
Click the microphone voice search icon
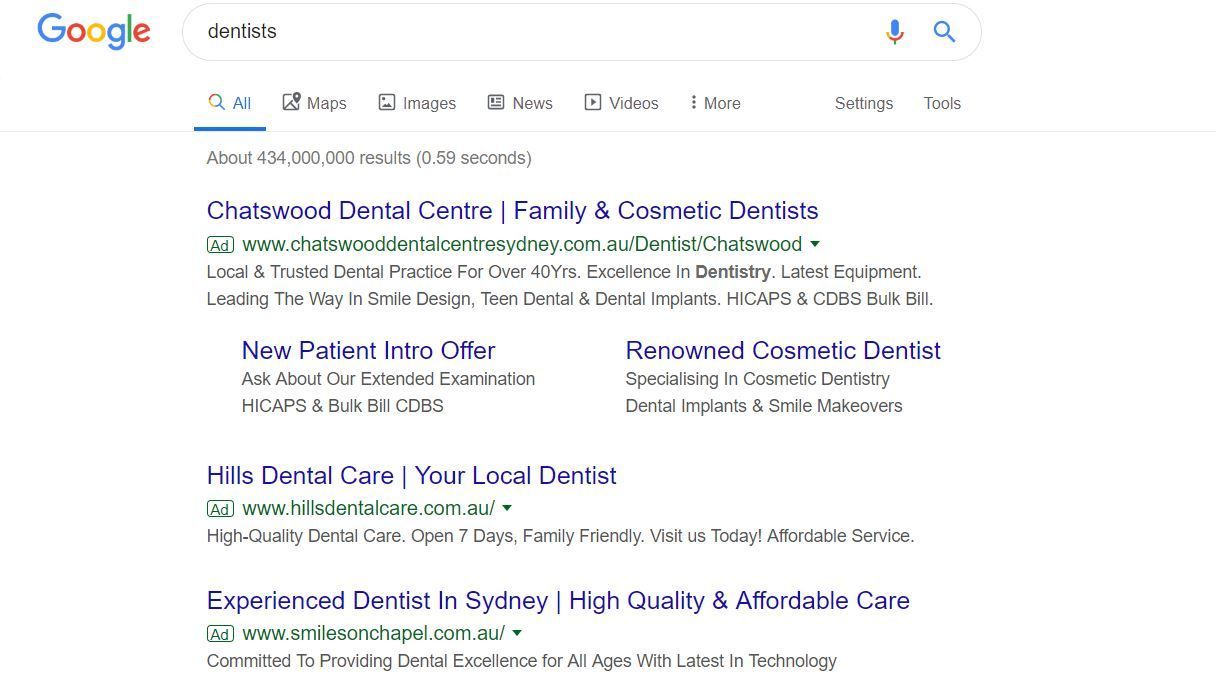click(894, 32)
